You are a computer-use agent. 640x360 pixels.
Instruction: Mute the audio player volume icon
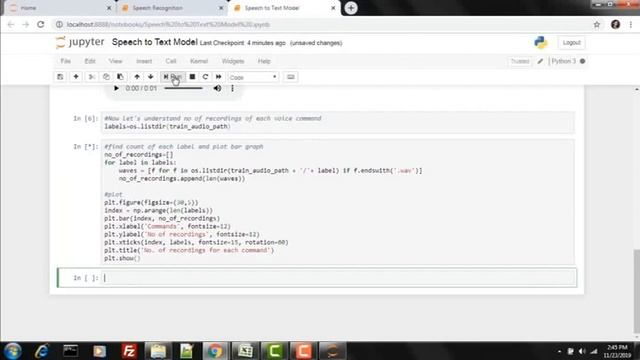218,88
